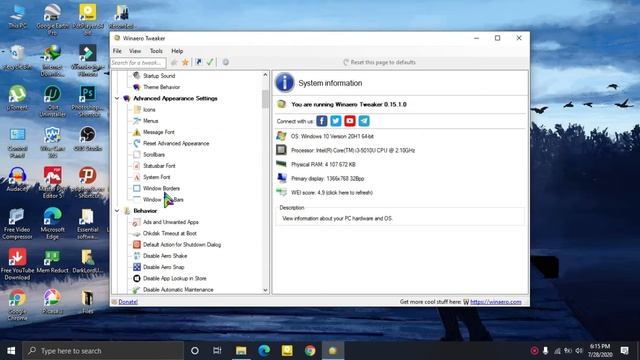
Task: Select Disable App Lookup in Store
Action: [x=174, y=278]
